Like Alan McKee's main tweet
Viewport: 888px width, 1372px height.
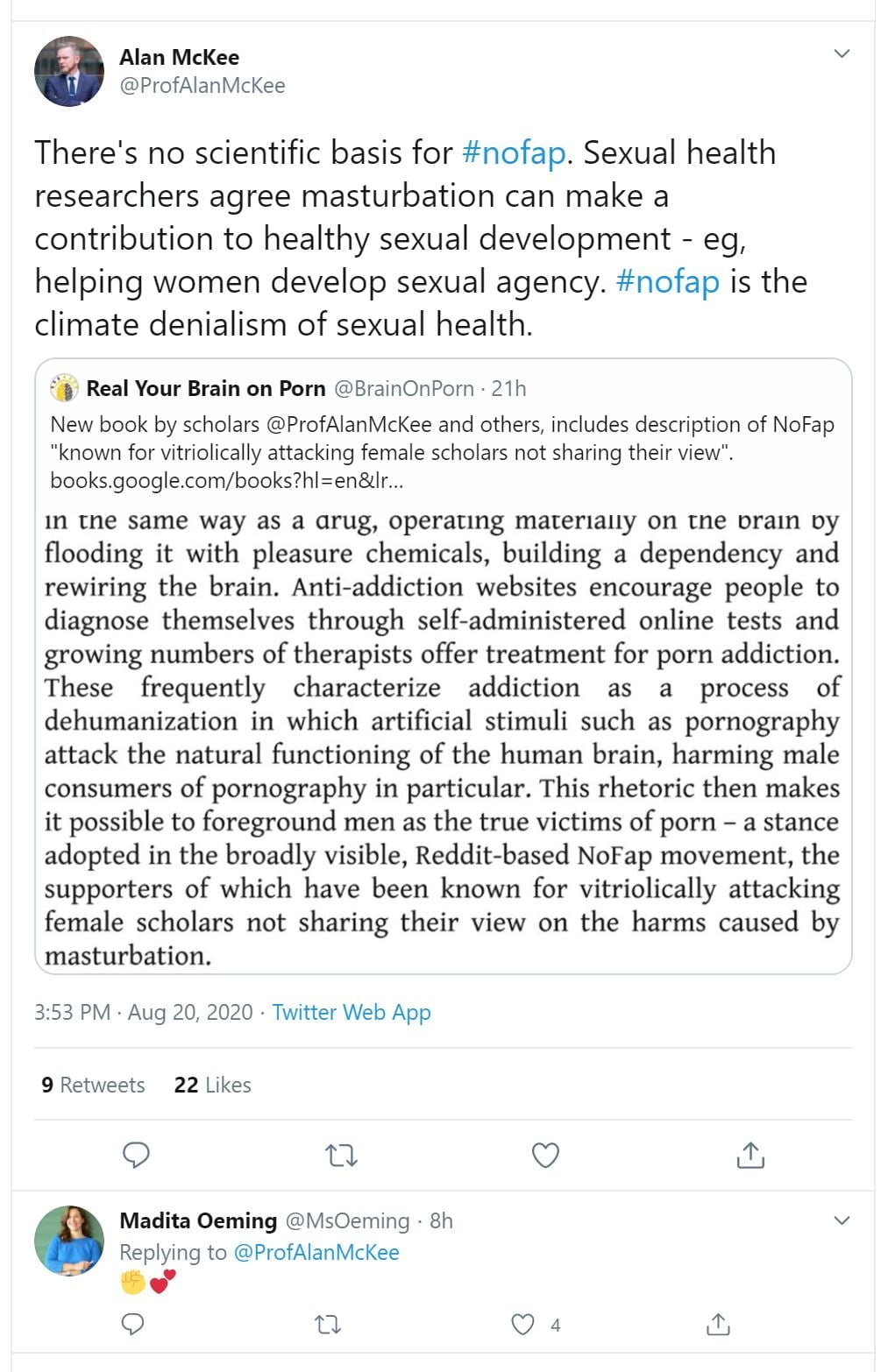(545, 1156)
